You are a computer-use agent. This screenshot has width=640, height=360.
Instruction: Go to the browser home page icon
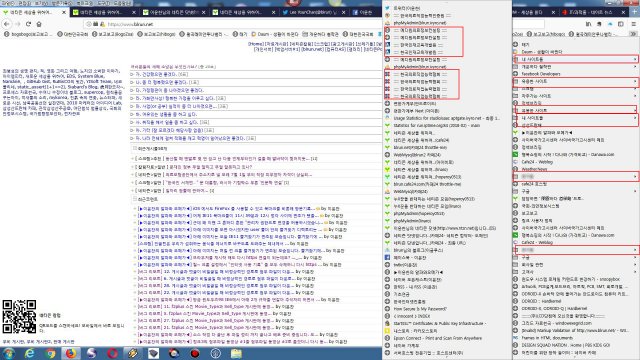coord(39,24)
